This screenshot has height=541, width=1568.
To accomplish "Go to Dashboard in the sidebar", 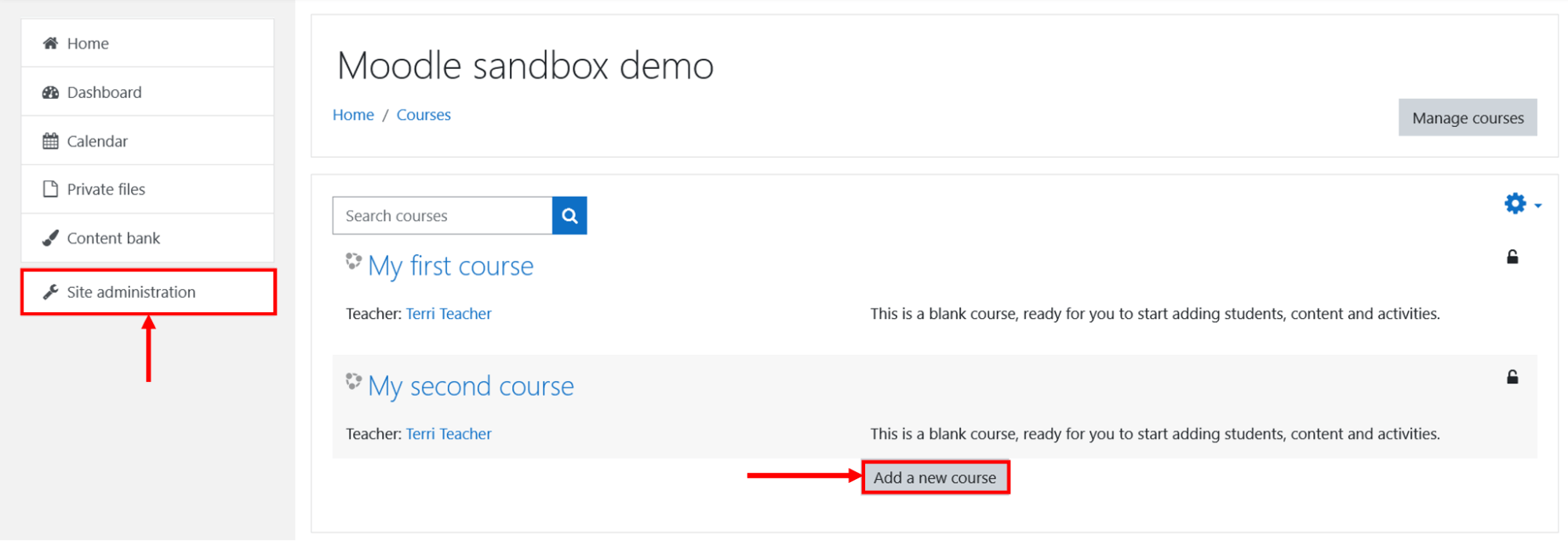I will [147, 93].
